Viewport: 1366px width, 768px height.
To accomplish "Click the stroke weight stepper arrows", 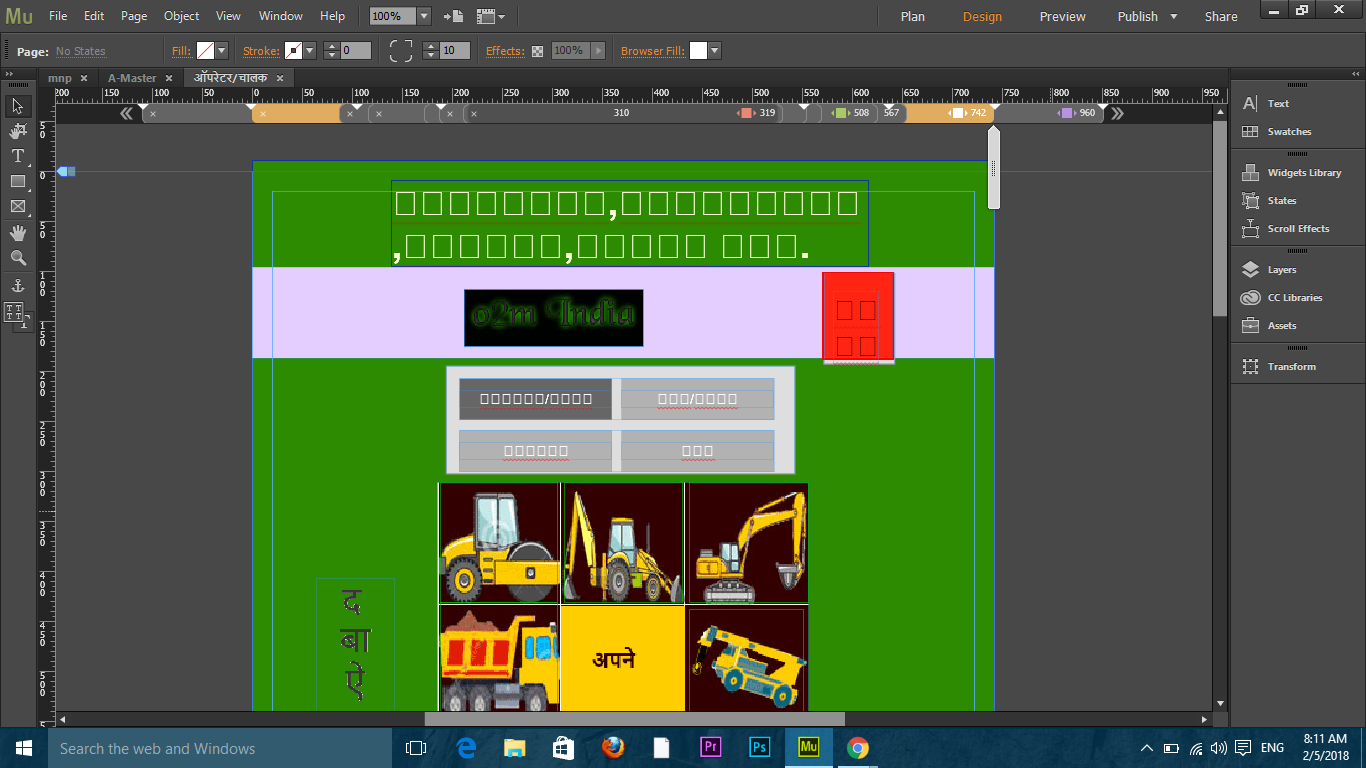I will (x=331, y=50).
